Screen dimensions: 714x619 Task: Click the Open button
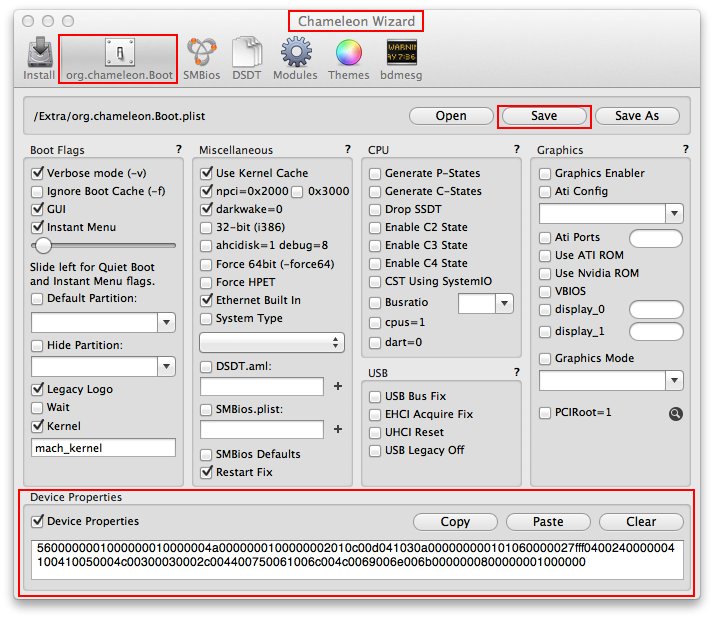click(x=451, y=116)
